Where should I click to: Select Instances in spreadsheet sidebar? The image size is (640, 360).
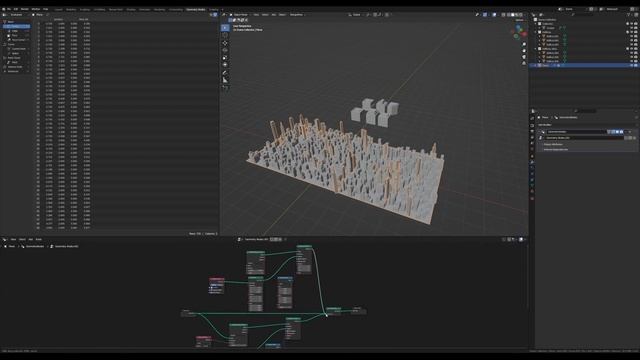[13, 71]
